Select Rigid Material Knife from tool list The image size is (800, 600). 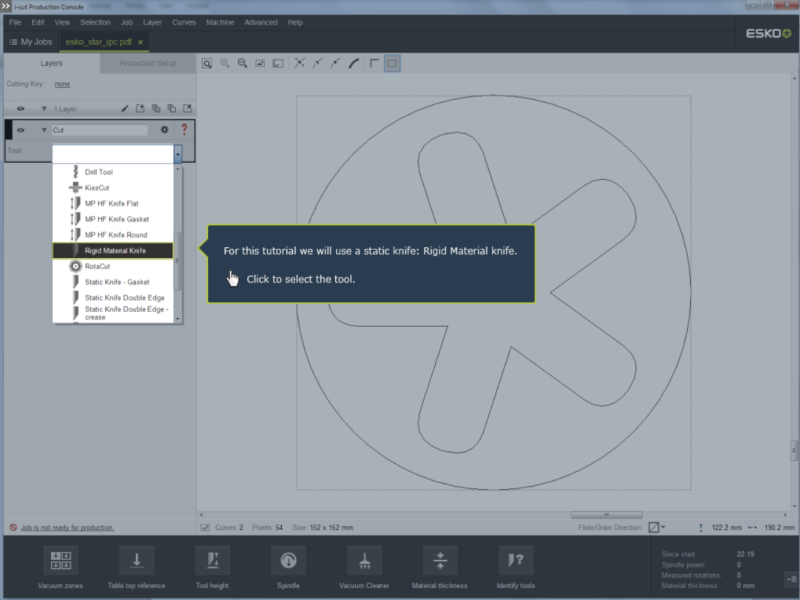[x=113, y=251]
